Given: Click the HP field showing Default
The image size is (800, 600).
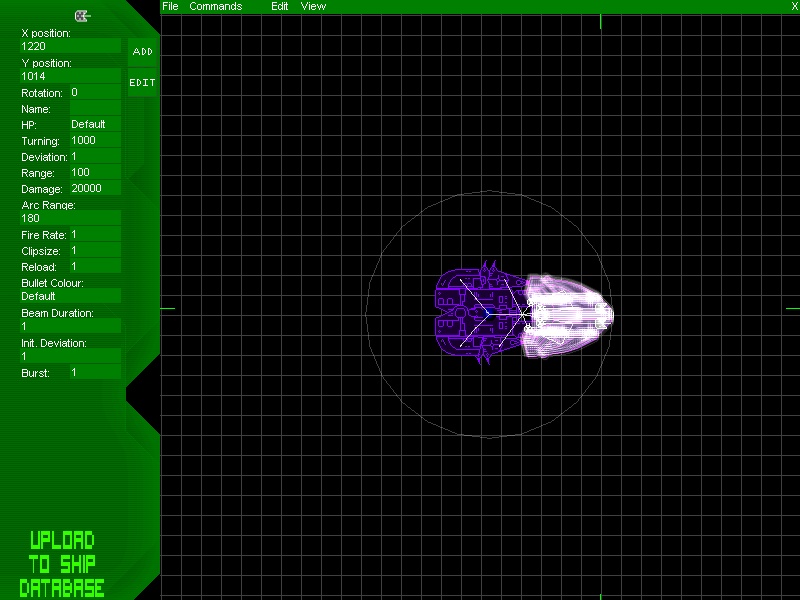Looking at the screenshot, I should click(x=95, y=124).
